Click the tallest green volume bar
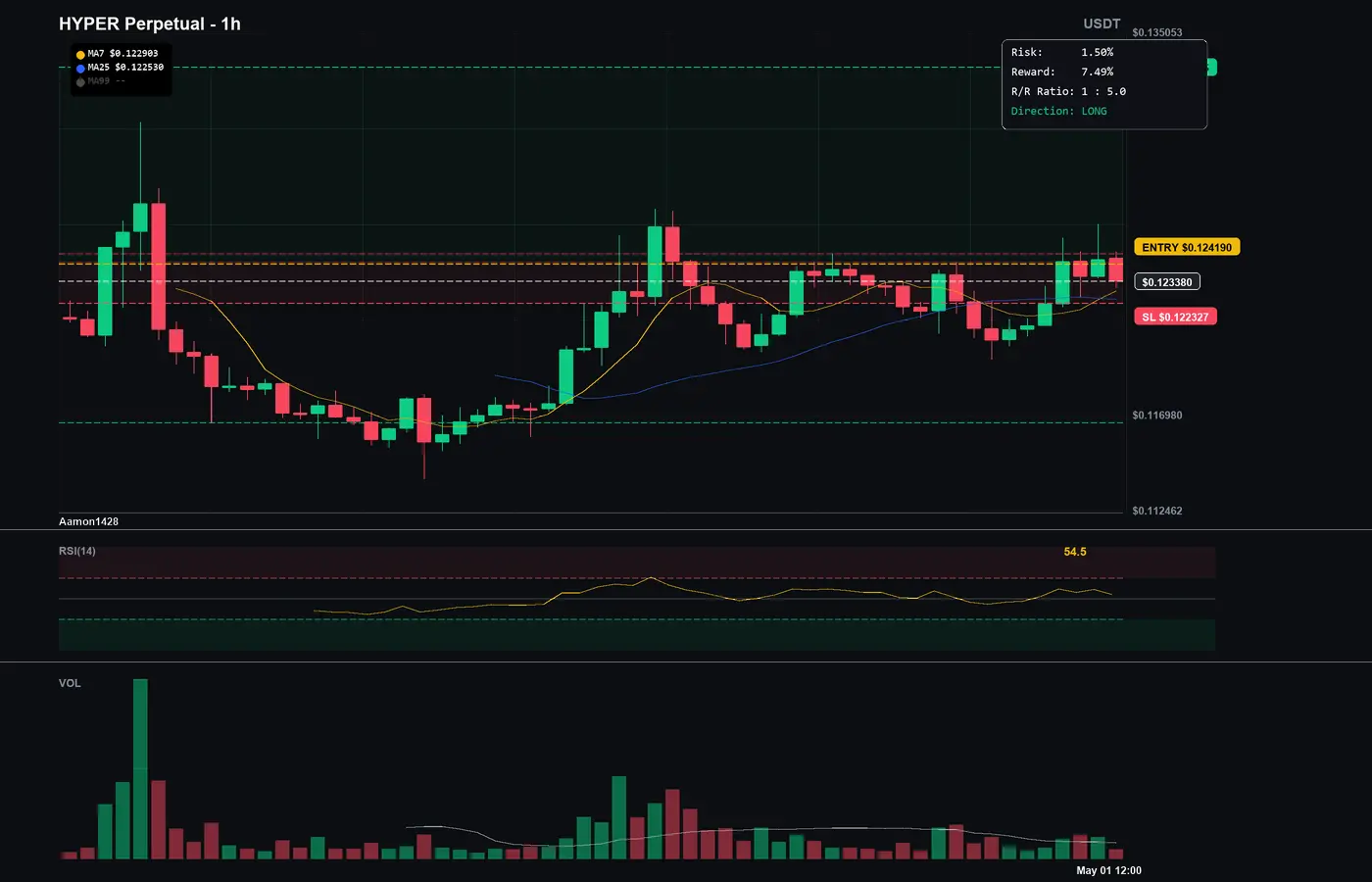The width and height of the screenshot is (1372, 882). click(x=140, y=769)
